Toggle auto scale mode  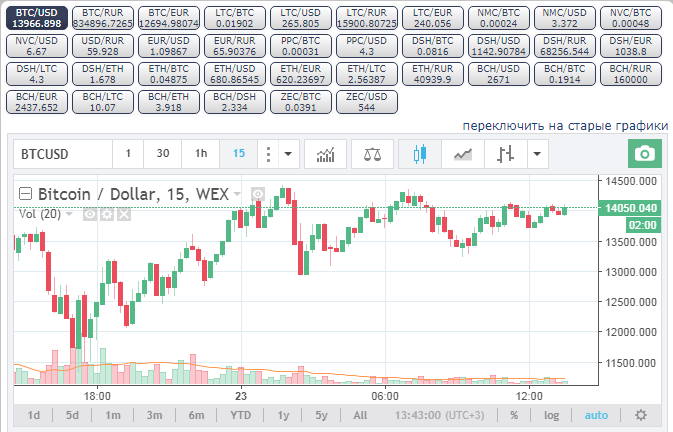coord(596,415)
